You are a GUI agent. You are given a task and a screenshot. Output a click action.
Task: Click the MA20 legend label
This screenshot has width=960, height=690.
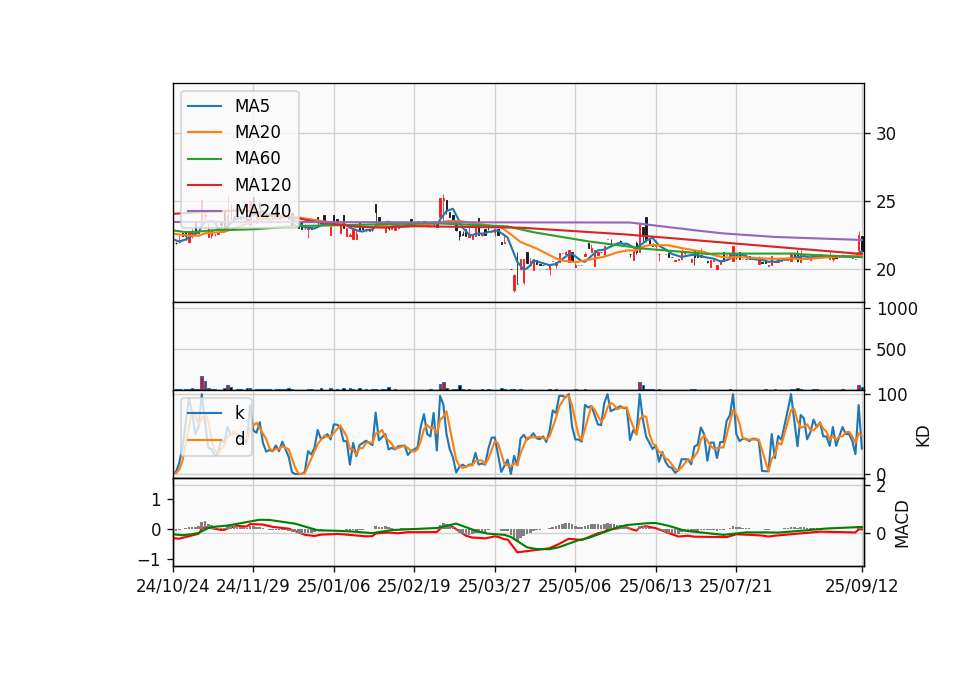tap(258, 132)
